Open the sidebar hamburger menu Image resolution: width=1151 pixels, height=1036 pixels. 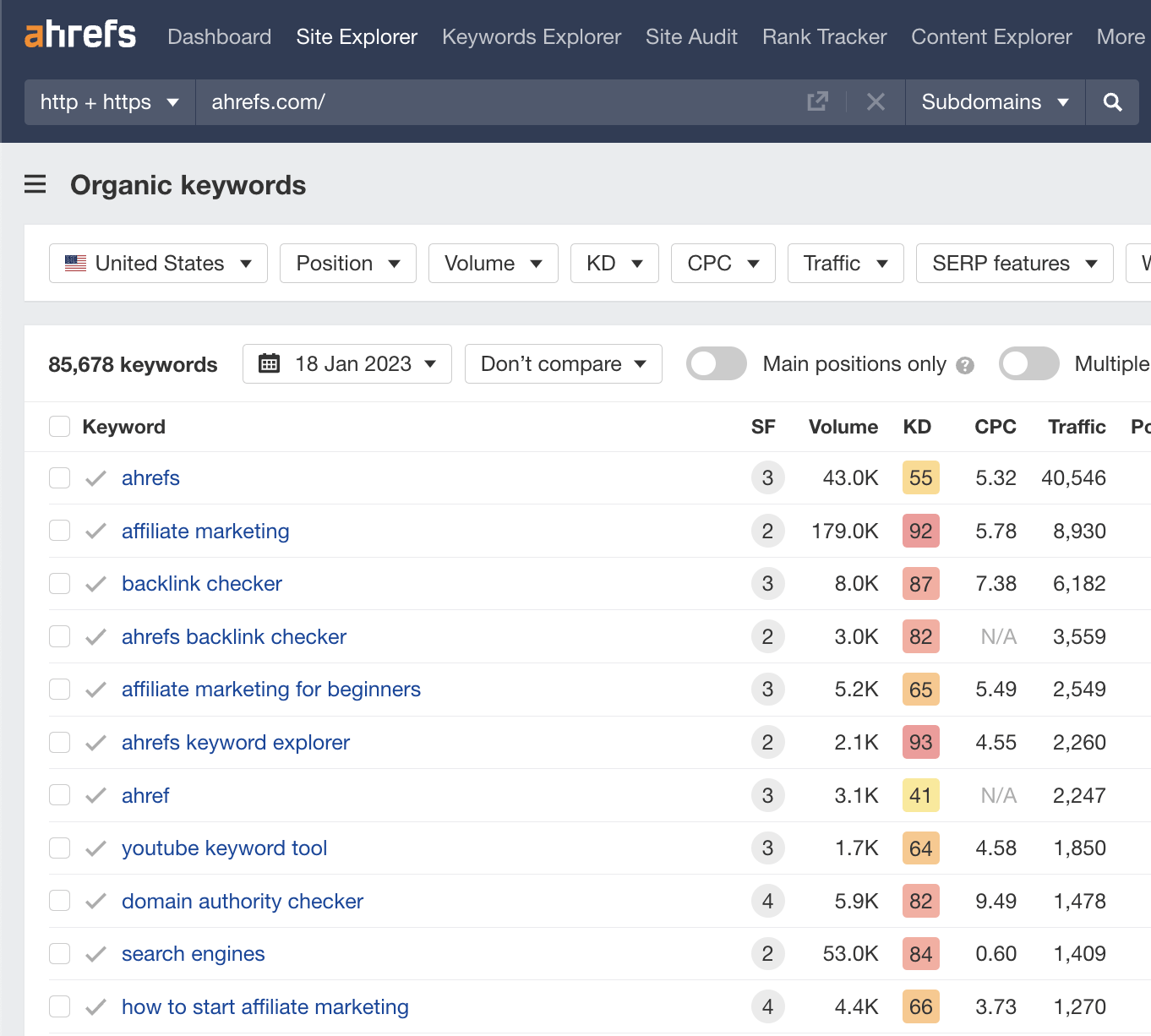tap(35, 184)
